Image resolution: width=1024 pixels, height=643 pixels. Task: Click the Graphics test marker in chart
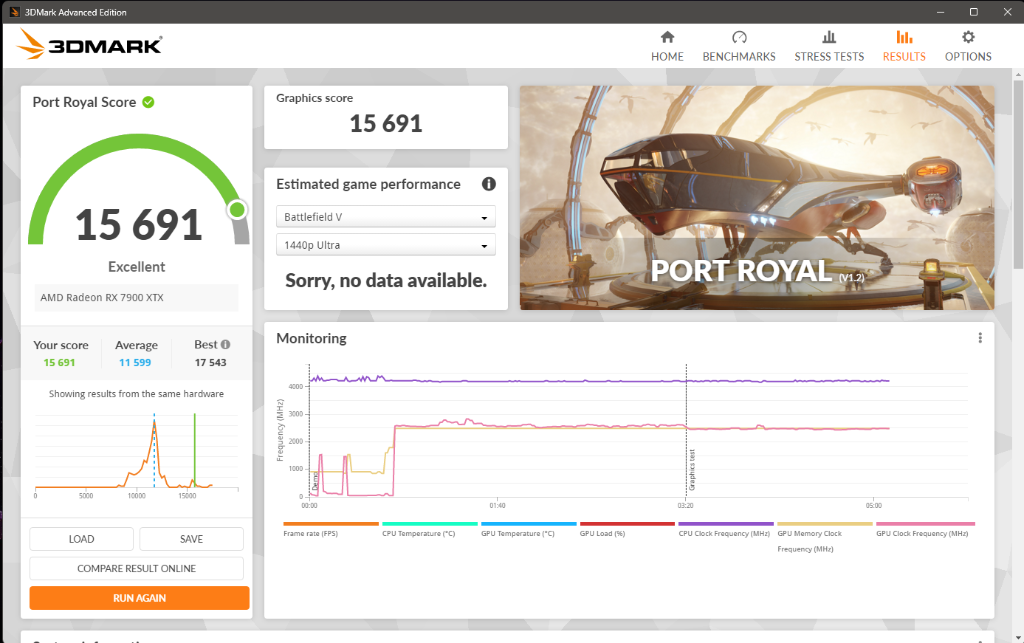tap(692, 470)
